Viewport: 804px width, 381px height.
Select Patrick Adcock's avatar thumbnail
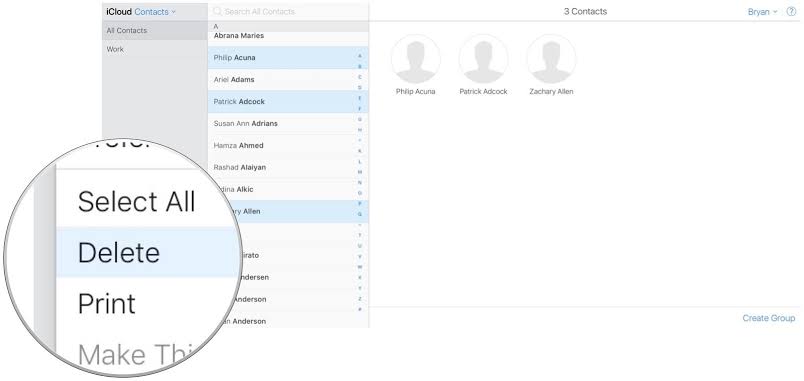(483, 59)
